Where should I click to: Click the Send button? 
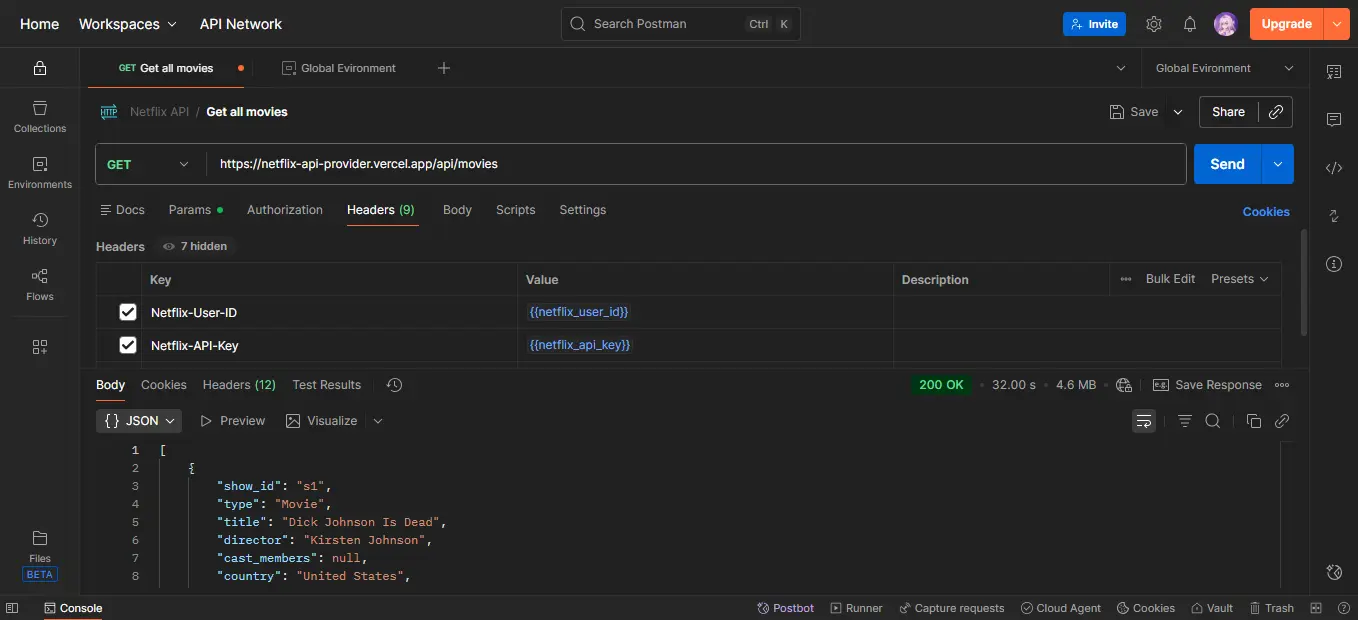pyautogui.click(x=1226, y=163)
